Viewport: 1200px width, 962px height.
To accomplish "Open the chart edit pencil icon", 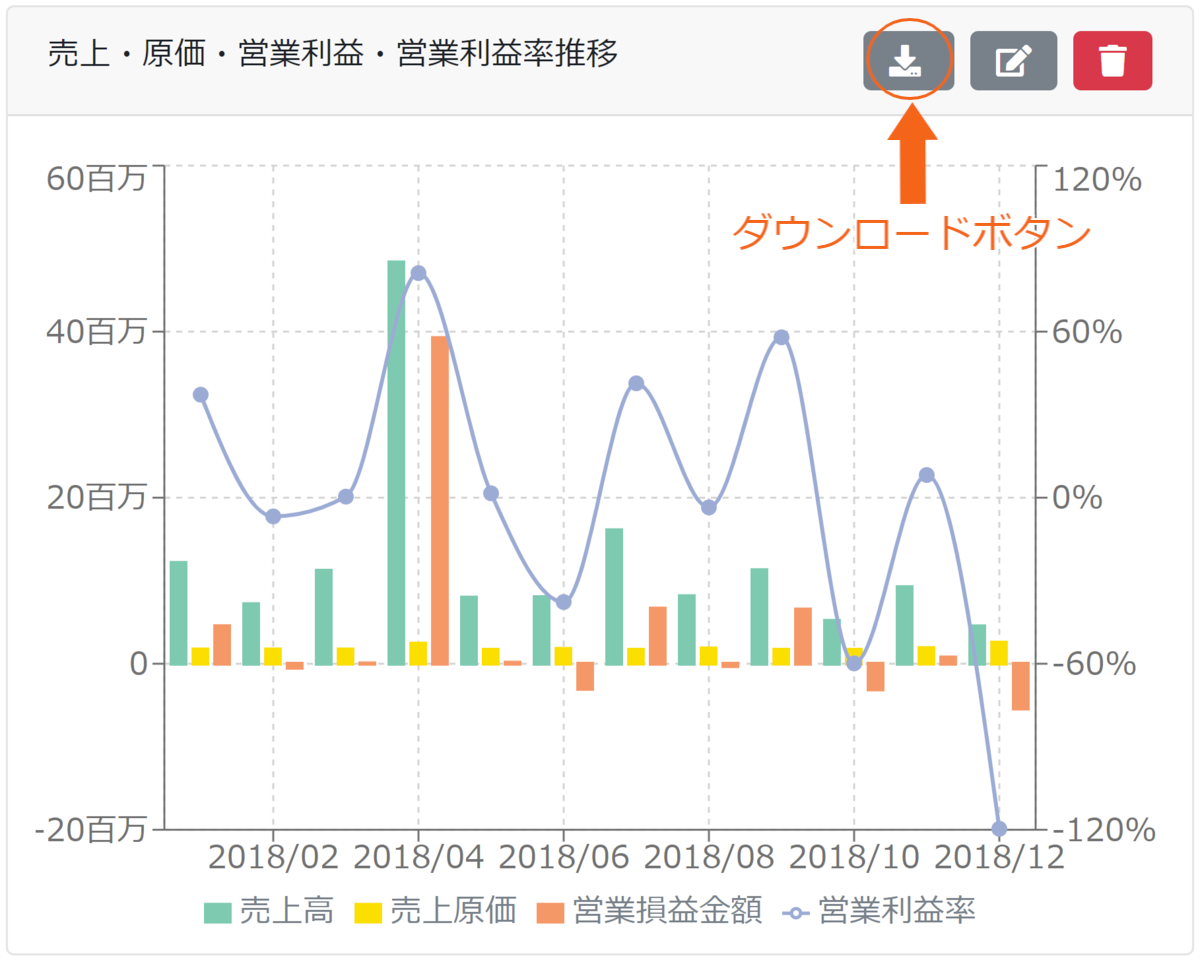I will click(1013, 61).
